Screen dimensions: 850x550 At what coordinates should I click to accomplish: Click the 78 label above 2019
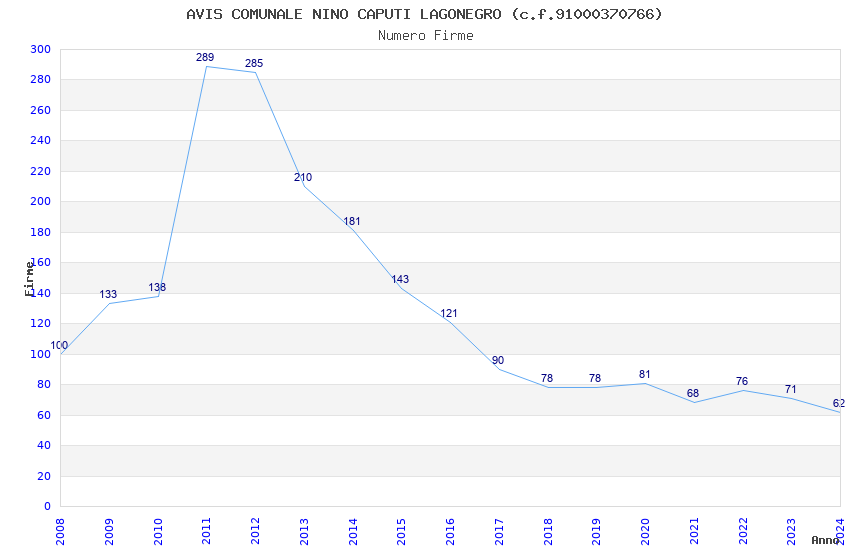pos(595,378)
